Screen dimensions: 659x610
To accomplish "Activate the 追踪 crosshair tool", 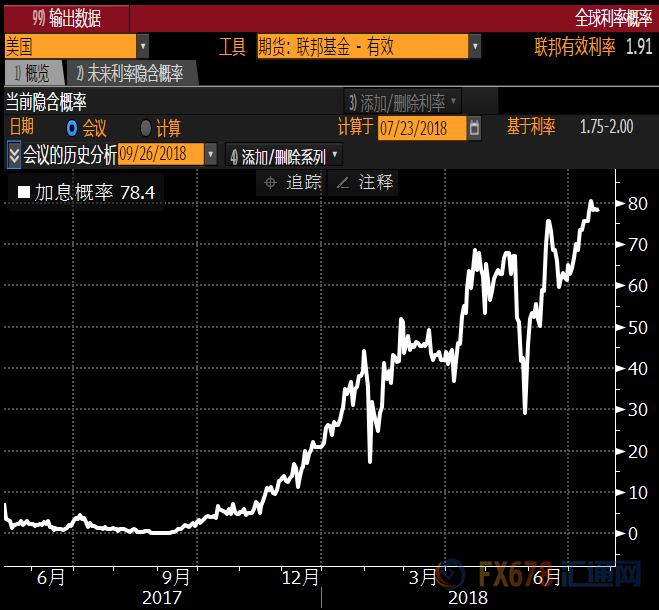I will [291, 183].
